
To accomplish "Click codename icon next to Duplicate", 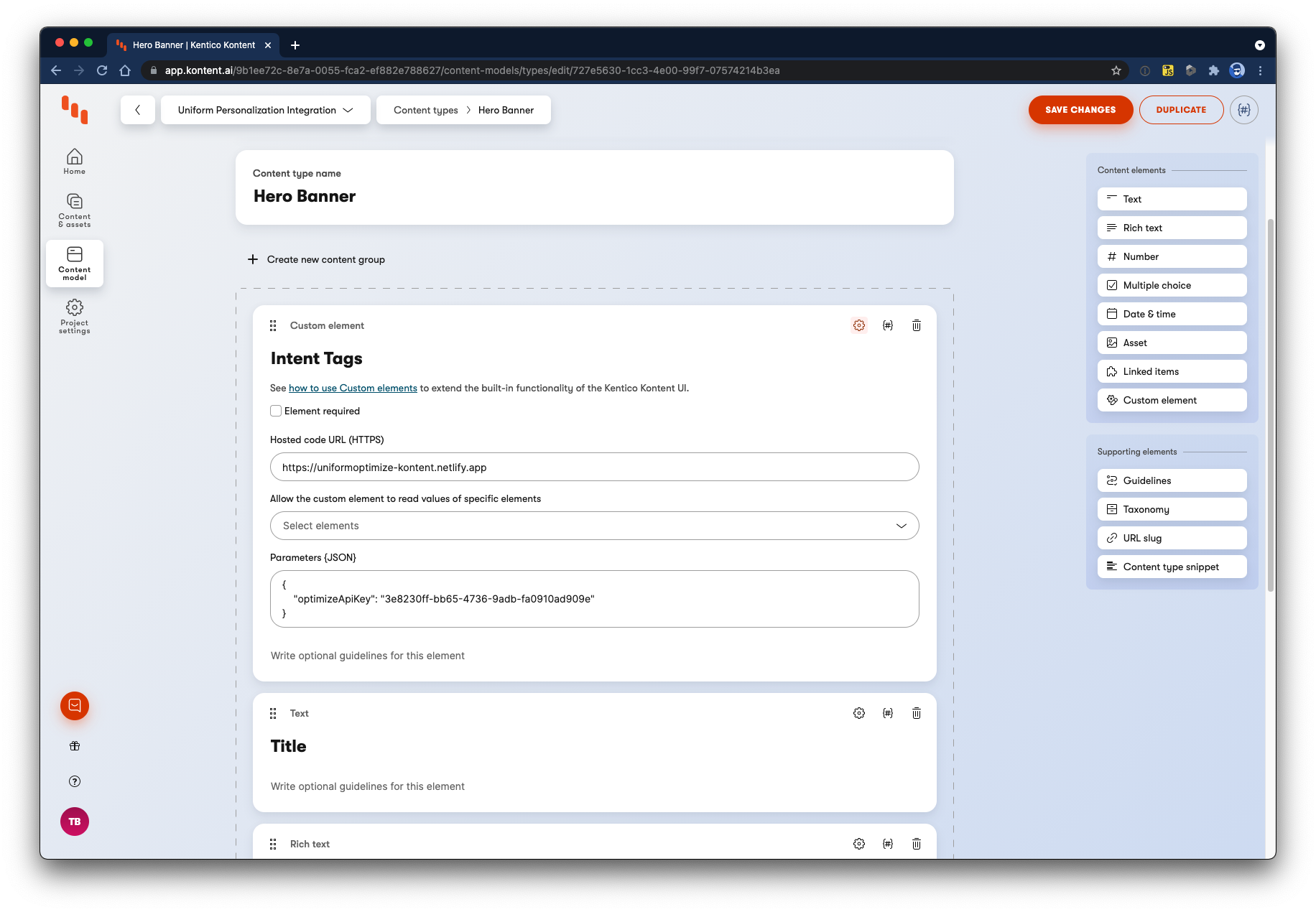I will (x=1244, y=110).
